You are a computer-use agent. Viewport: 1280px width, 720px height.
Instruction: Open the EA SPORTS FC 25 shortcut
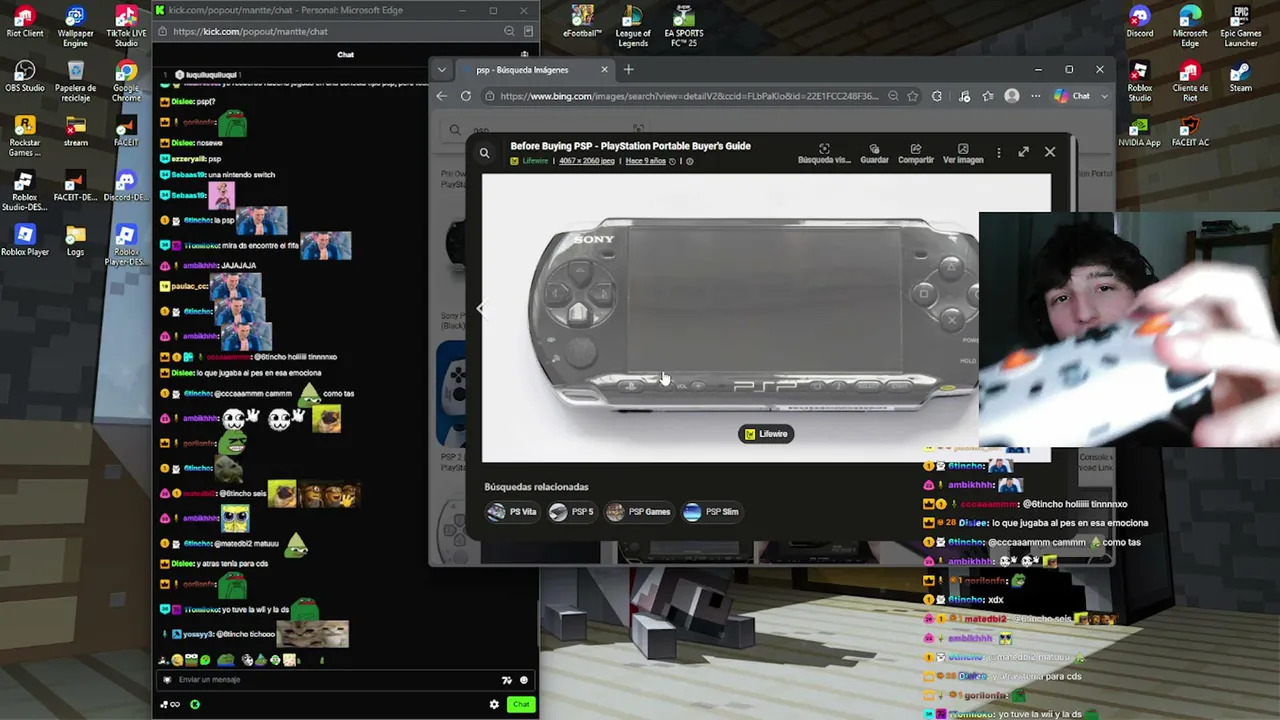[x=683, y=27]
